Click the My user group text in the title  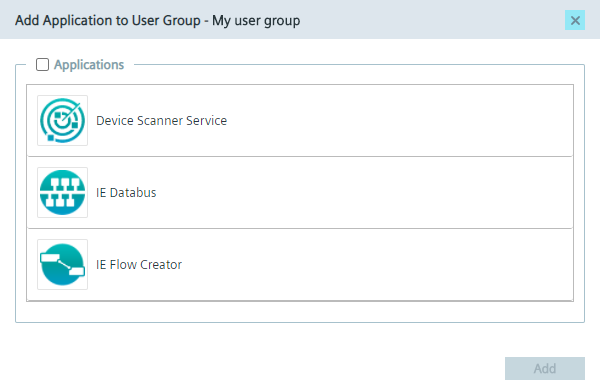tap(256, 20)
